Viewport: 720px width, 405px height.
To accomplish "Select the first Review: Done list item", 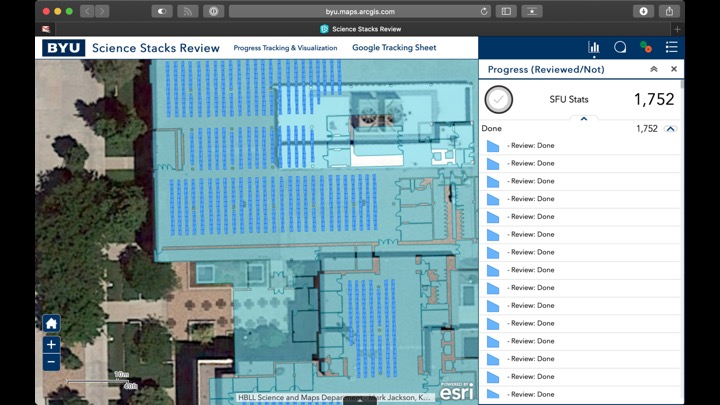I will [x=580, y=146].
